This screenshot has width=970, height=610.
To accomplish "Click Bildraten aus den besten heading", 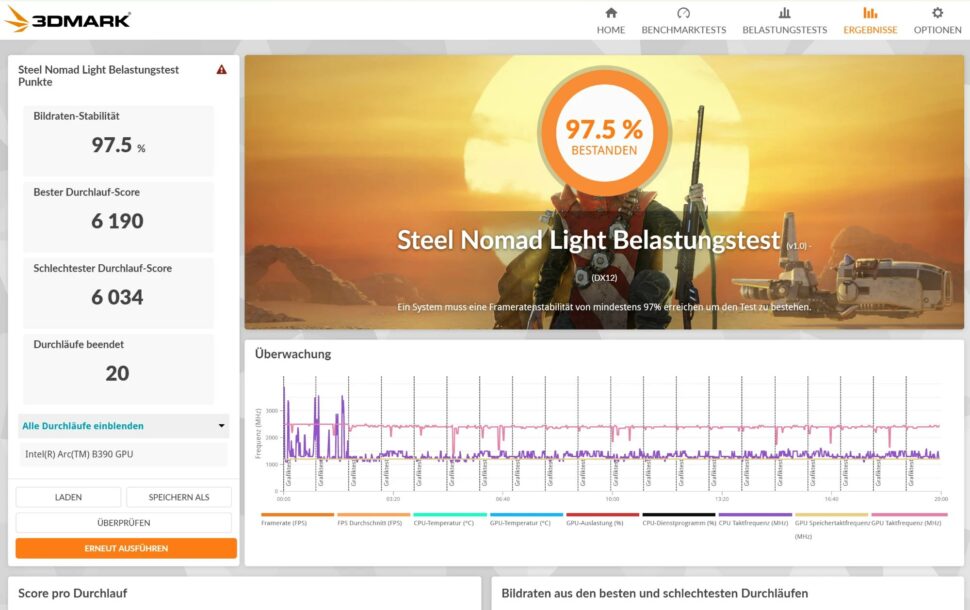I will tap(655, 593).
